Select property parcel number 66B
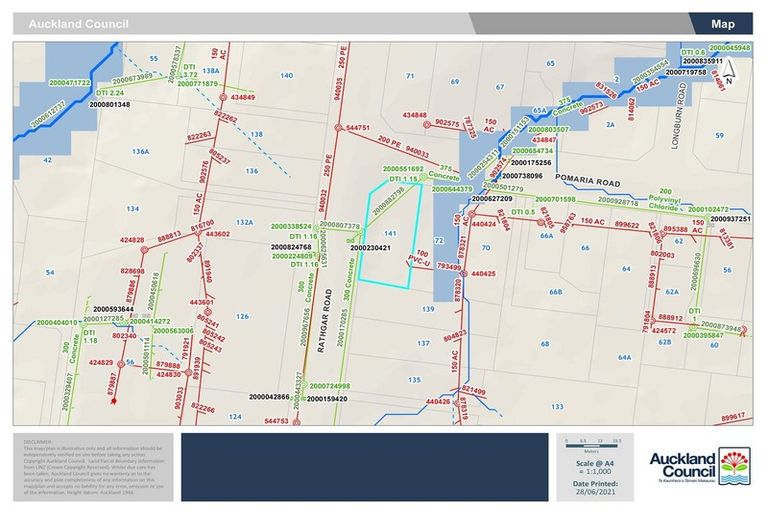This screenshot has height=512, width=768. (555, 292)
